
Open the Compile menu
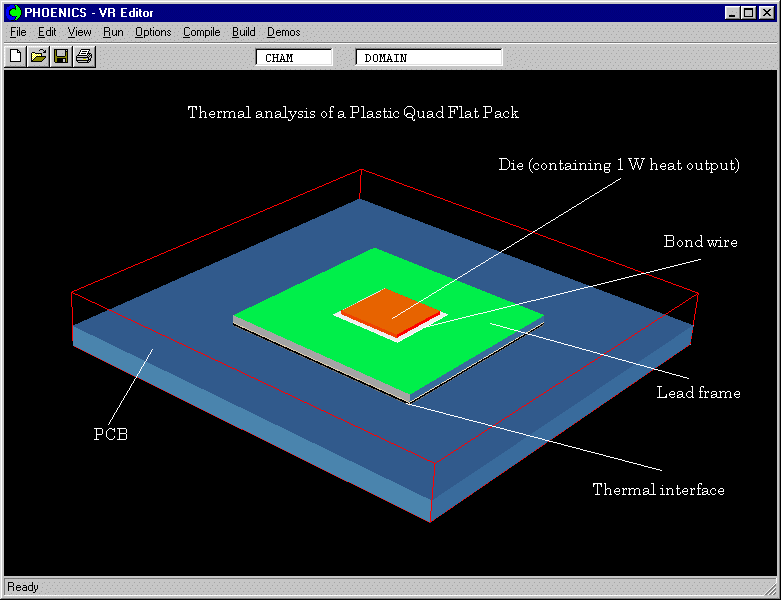point(201,32)
